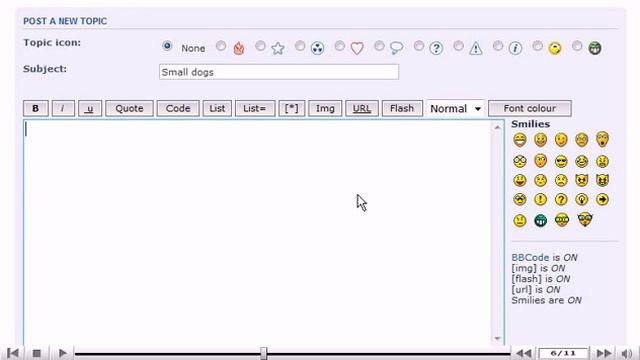Select the info topic icon radio
The width and height of the screenshot is (640, 360).
coord(498,46)
